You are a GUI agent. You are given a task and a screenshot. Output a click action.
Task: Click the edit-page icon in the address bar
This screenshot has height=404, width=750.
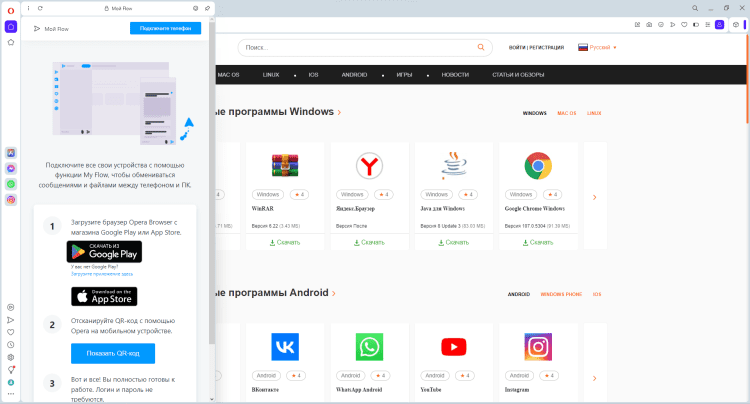(x=637, y=24)
